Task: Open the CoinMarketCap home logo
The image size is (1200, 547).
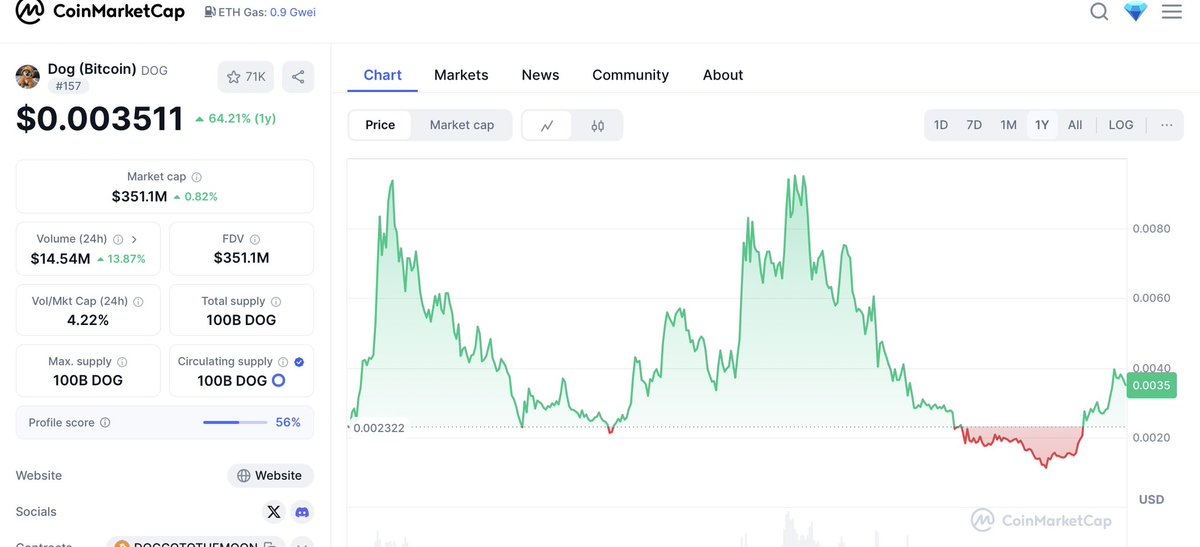Action: [x=98, y=13]
